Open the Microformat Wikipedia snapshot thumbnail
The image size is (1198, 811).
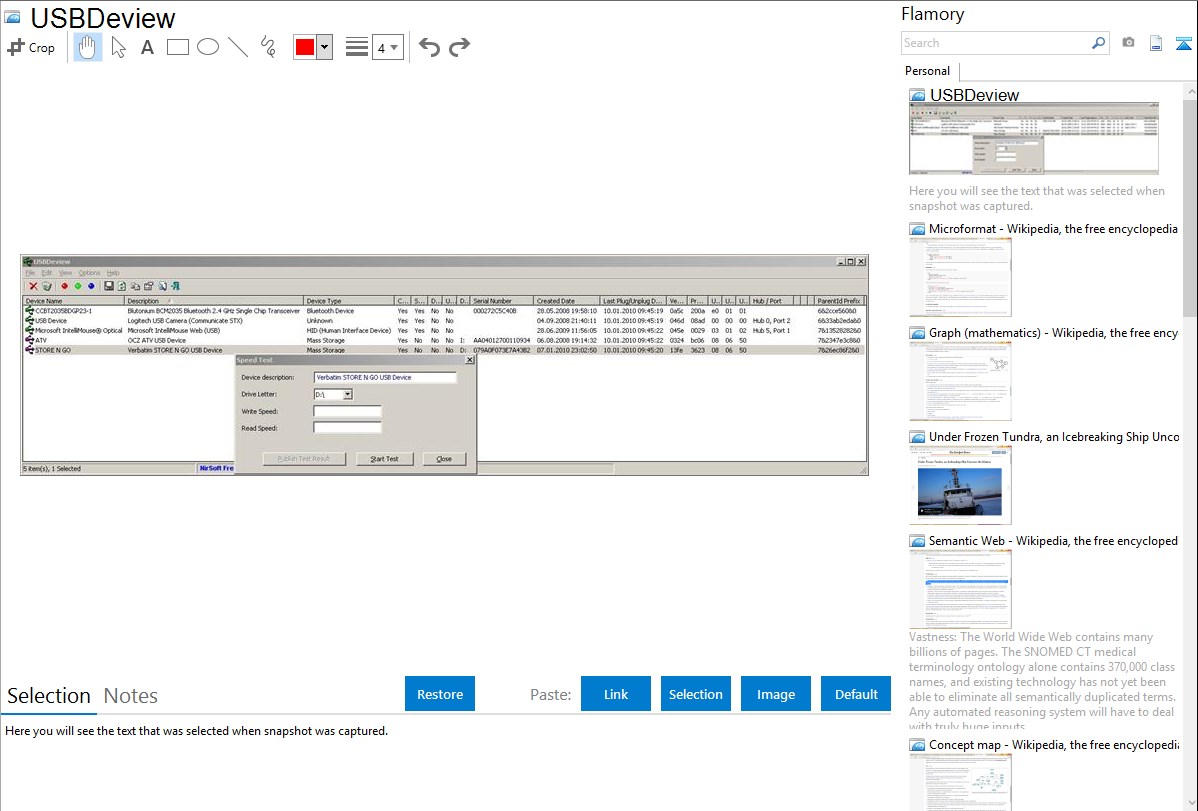click(x=960, y=277)
